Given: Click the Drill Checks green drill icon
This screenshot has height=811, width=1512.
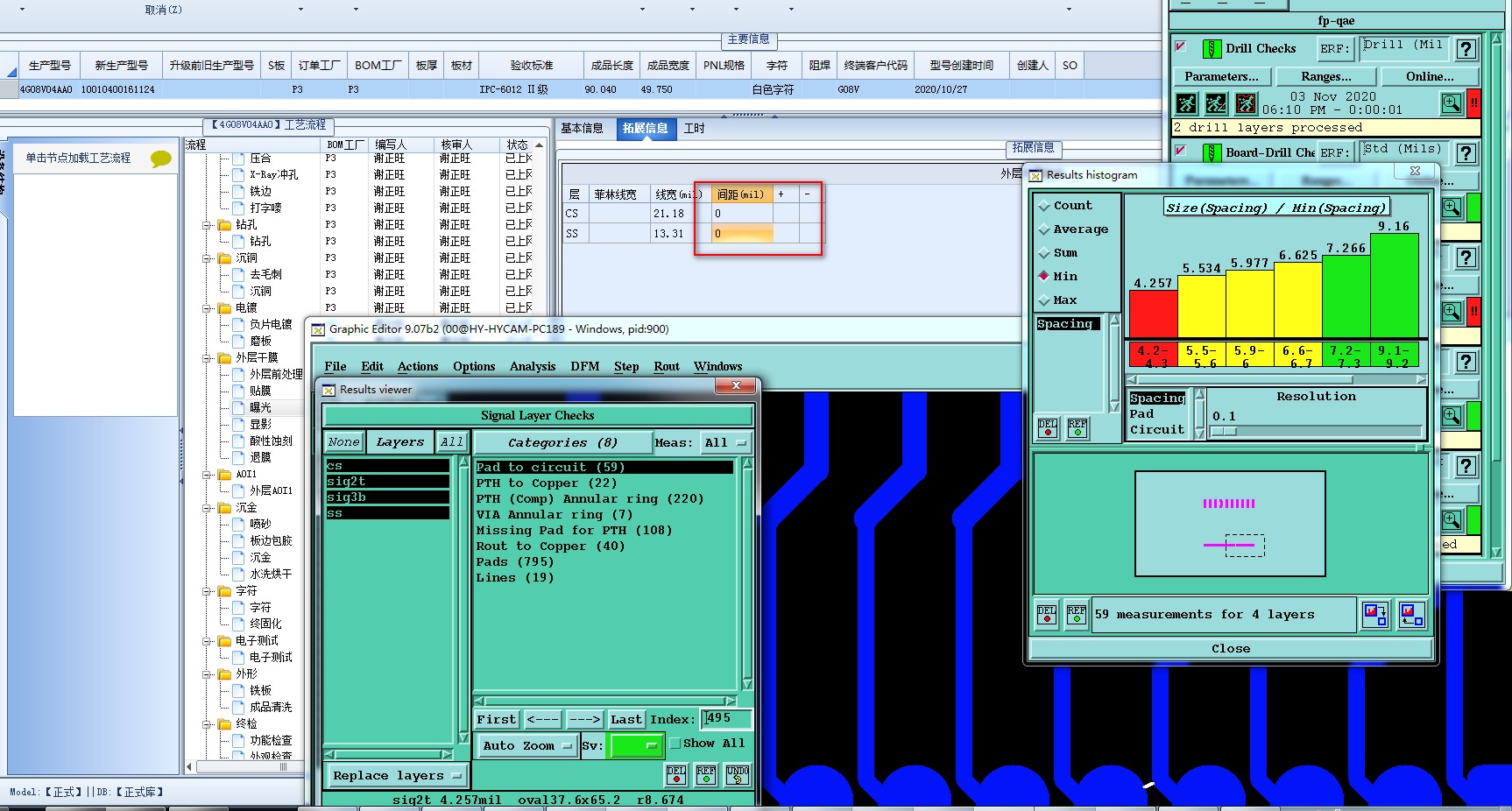Looking at the screenshot, I should click(x=1212, y=49).
